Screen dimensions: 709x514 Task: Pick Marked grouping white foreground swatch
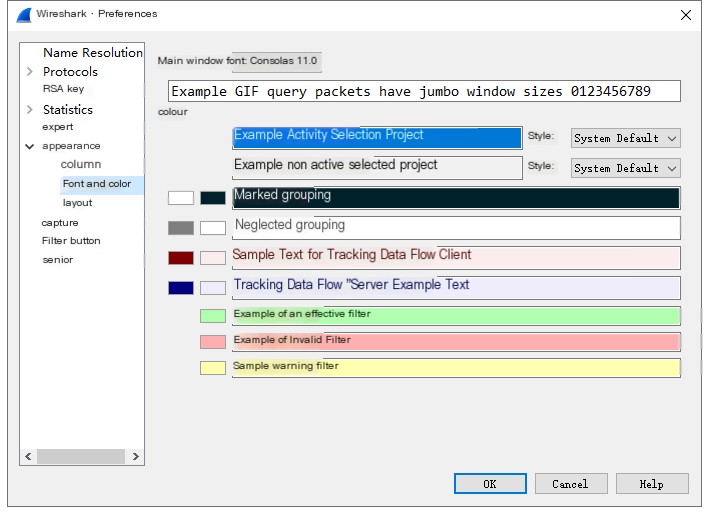(x=181, y=198)
